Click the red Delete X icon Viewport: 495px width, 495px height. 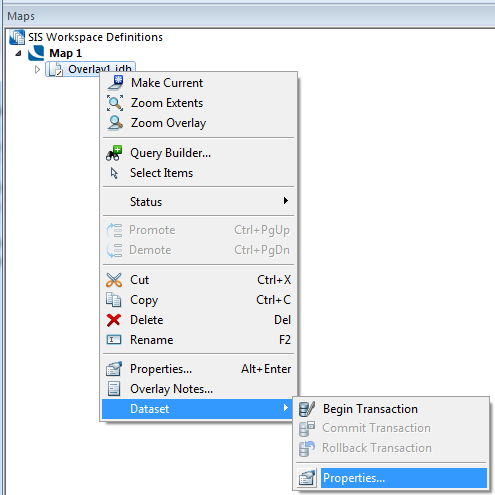click(x=114, y=320)
